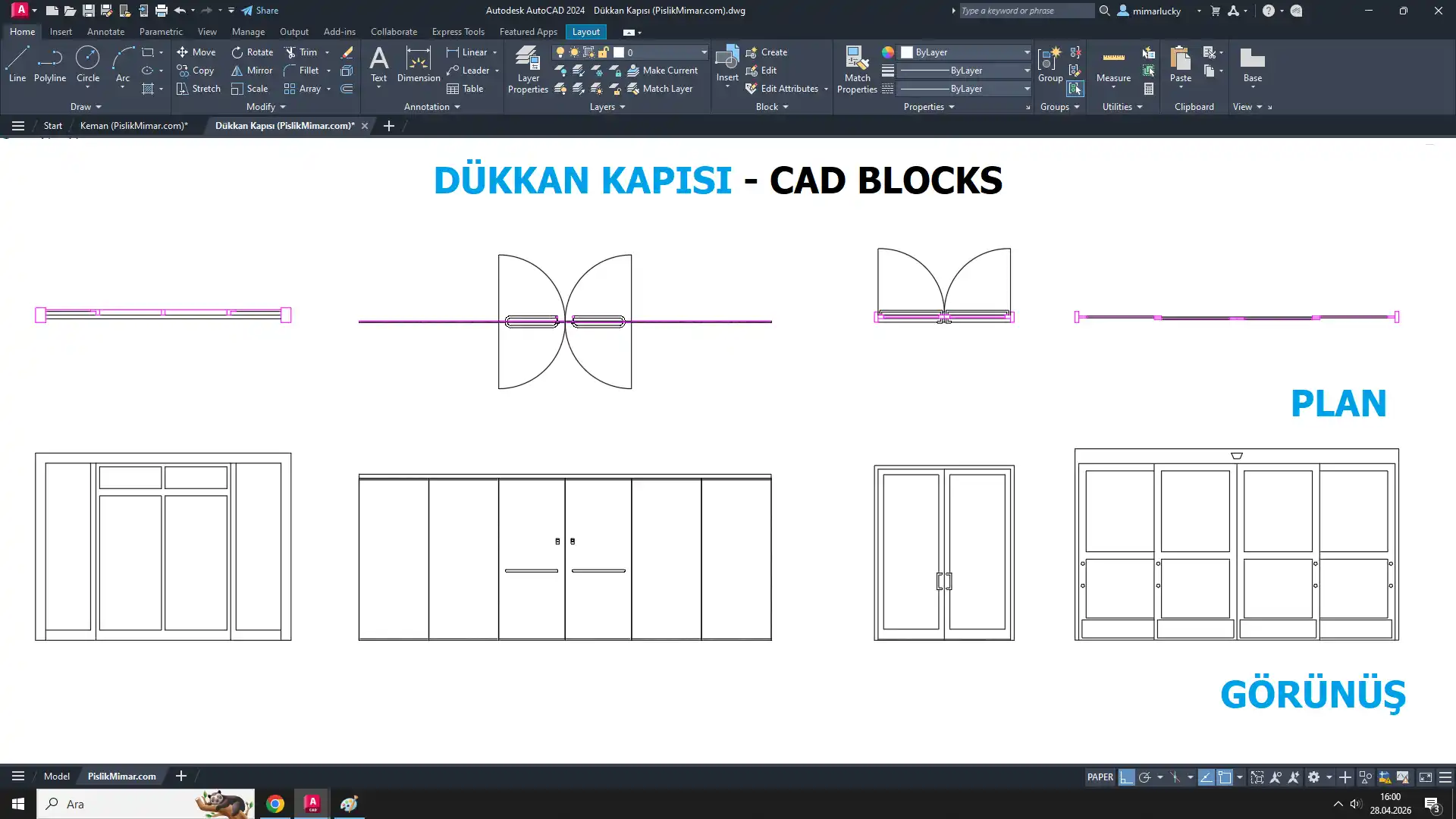Toggle layer on/off lightbulb icon
Screen dimensions: 1456x819
560,52
